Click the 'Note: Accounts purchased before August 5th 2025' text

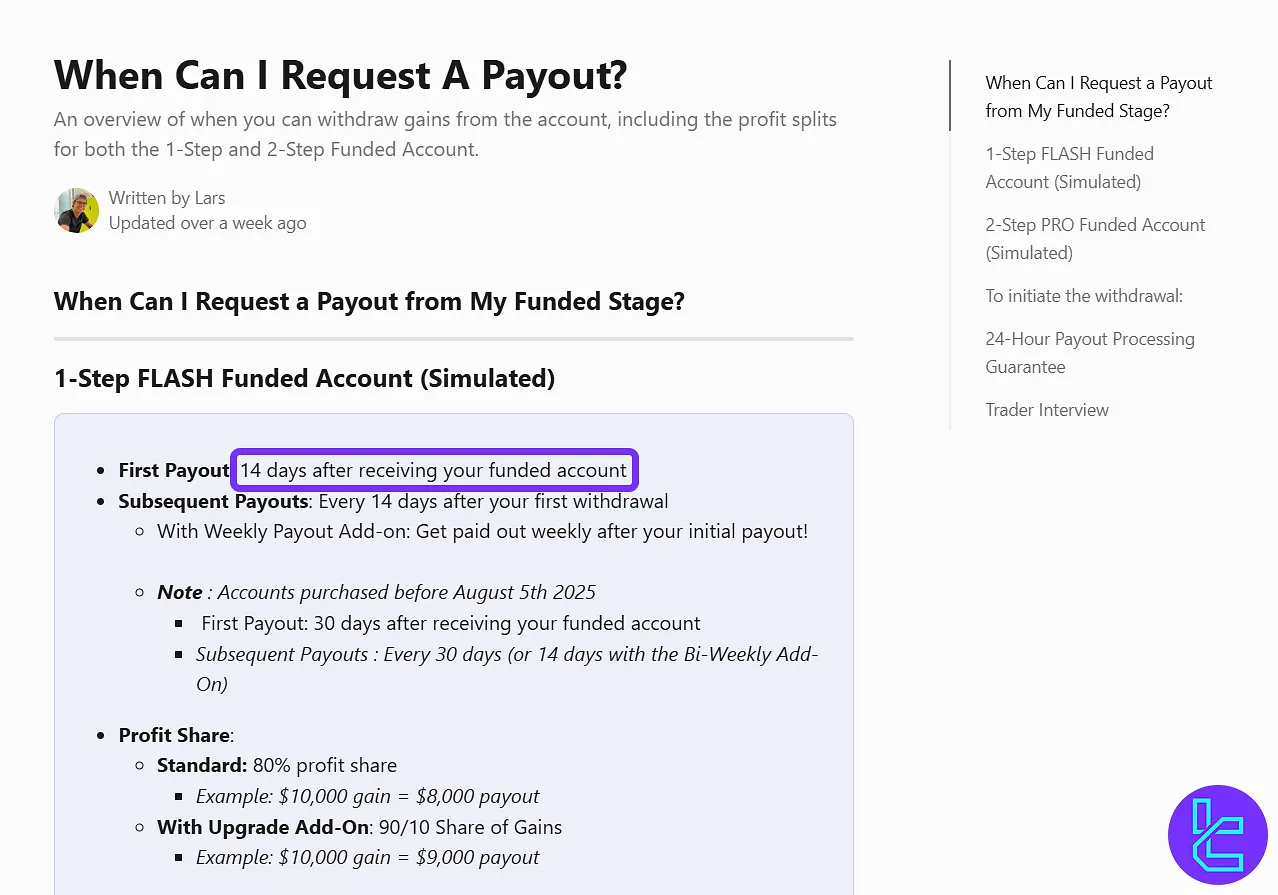pyautogui.click(x=375, y=592)
